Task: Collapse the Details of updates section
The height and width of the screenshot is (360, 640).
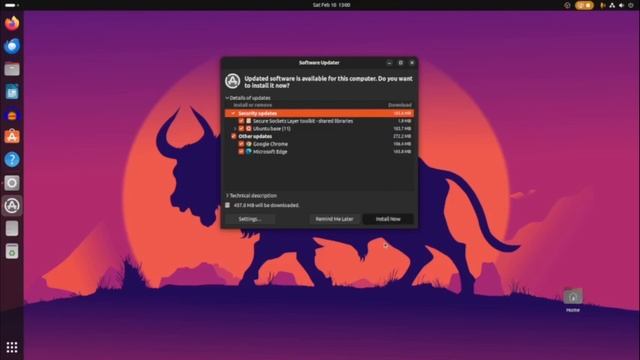Action: click(x=248, y=98)
